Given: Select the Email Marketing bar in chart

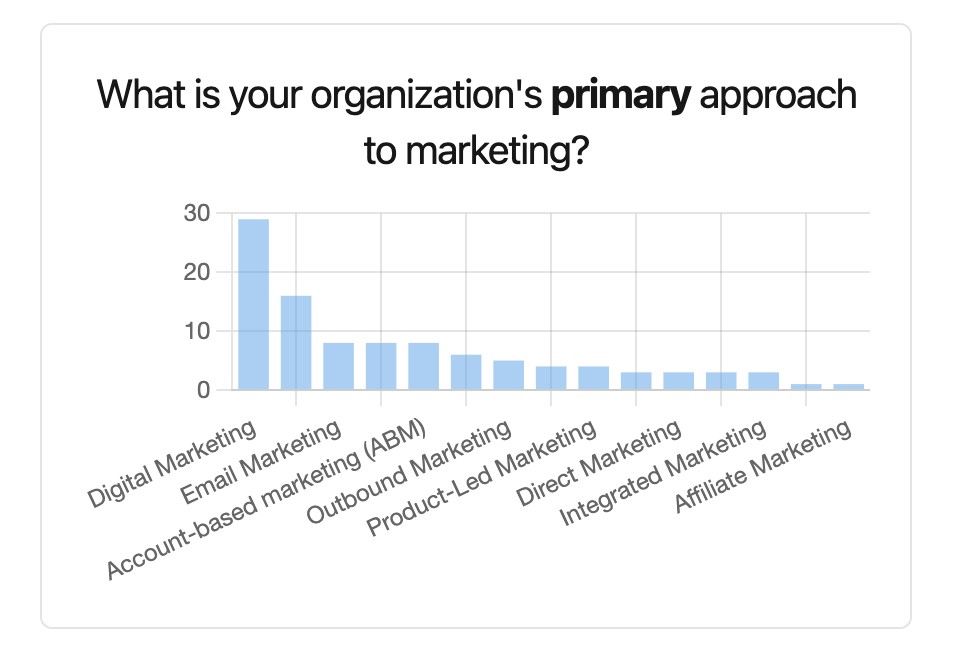Looking at the screenshot, I should point(338,366).
